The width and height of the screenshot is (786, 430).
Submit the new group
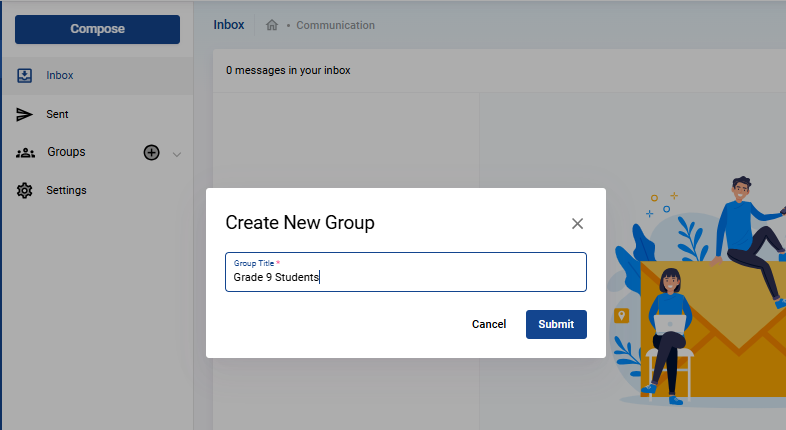pos(556,324)
